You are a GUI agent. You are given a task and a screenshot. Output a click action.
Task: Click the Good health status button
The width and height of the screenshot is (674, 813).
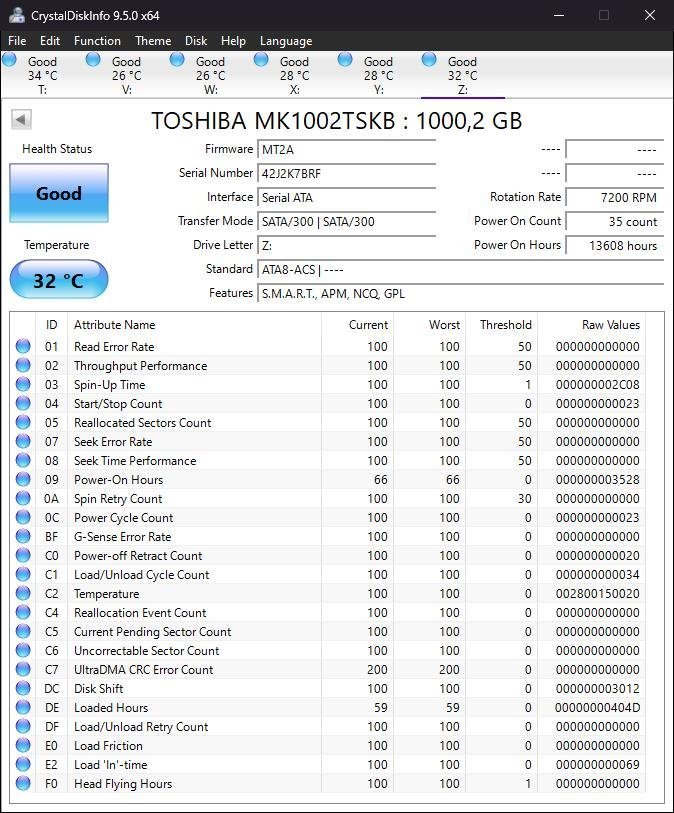(59, 193)
